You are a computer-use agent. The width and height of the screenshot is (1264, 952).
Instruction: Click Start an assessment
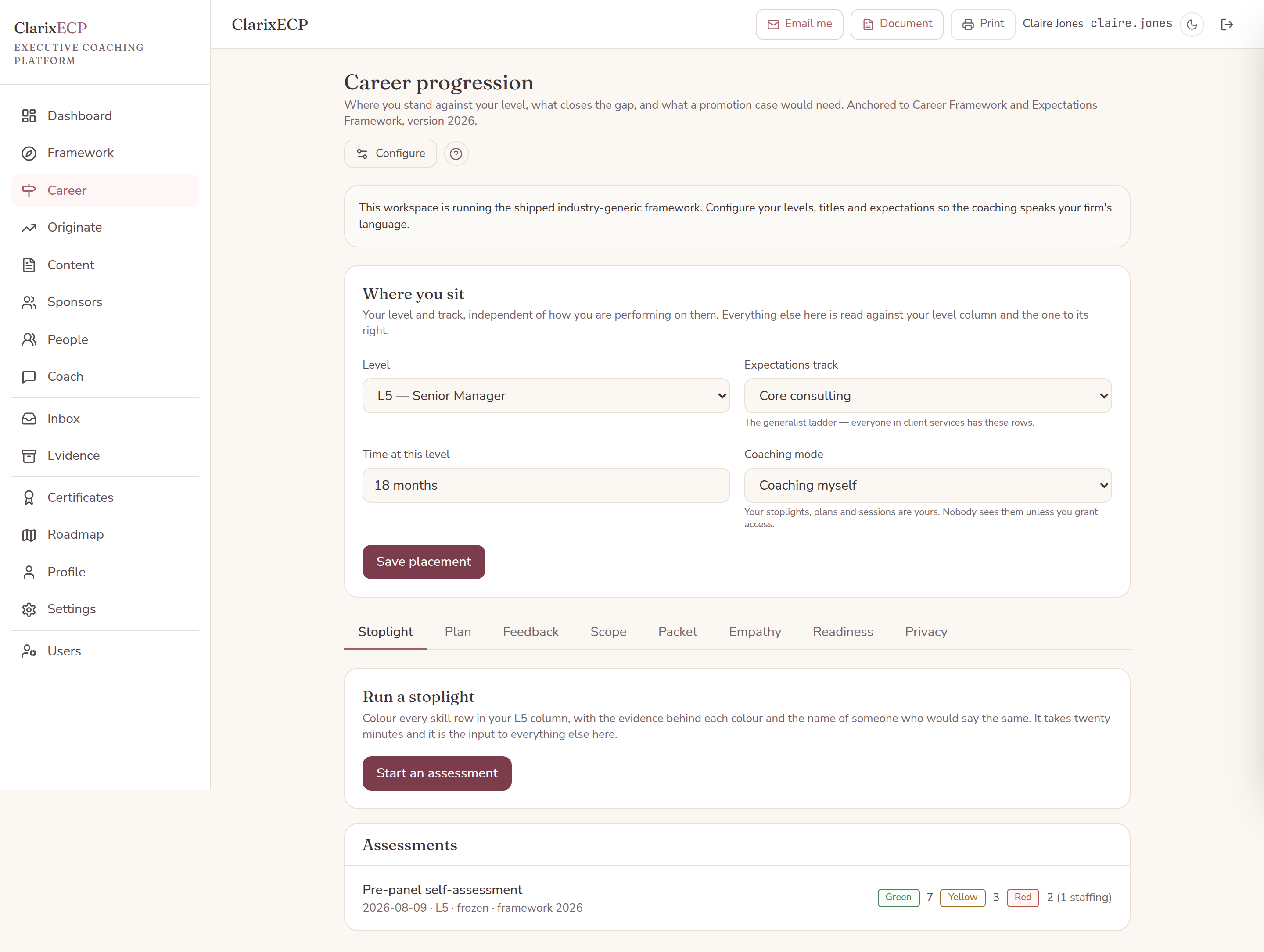[x=437, y=773]
